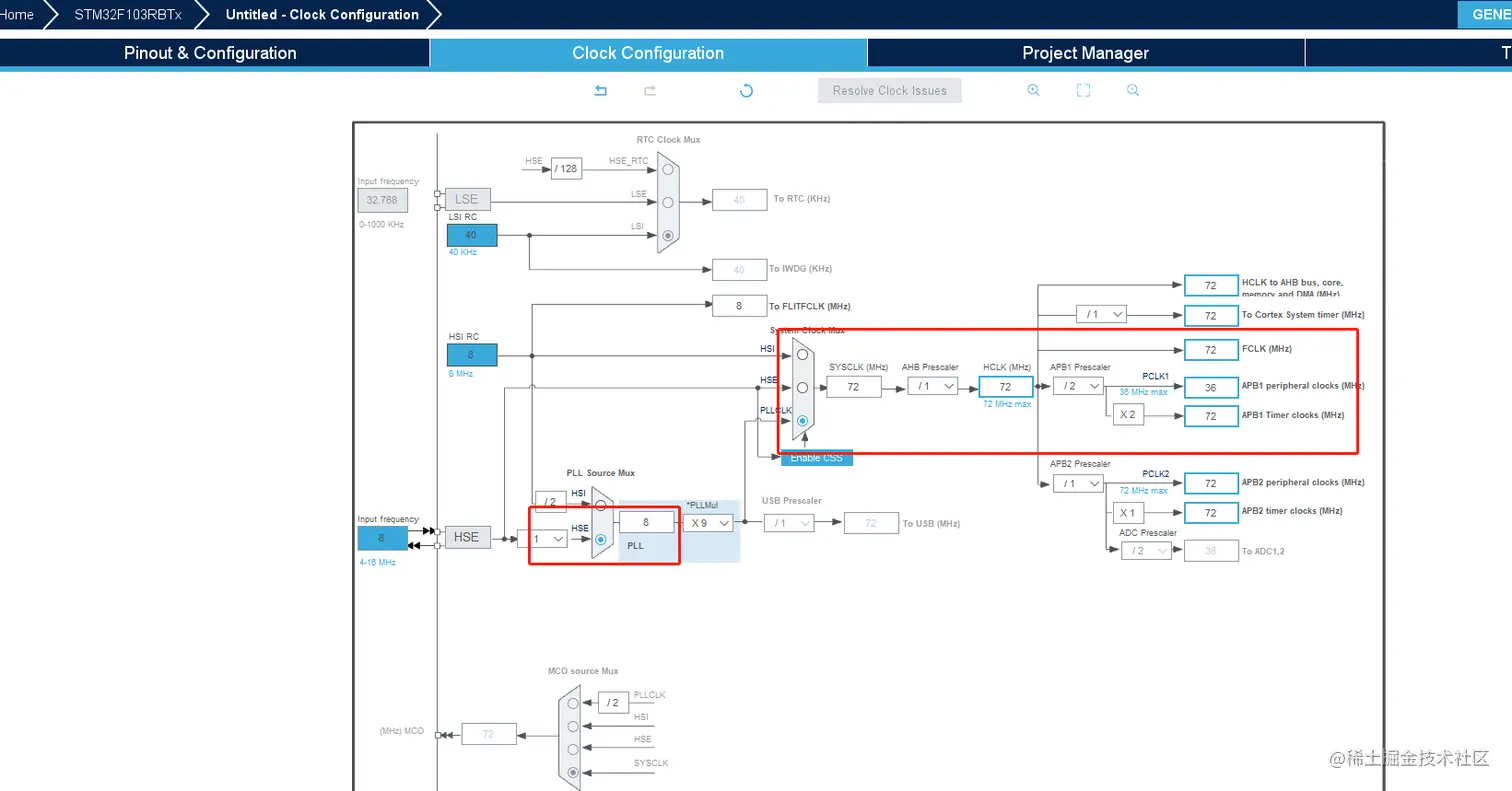Zoom out the clock diagram
Image resolution: width=1512 pixels, height=791 pixels.
(x=1133, y=90)
